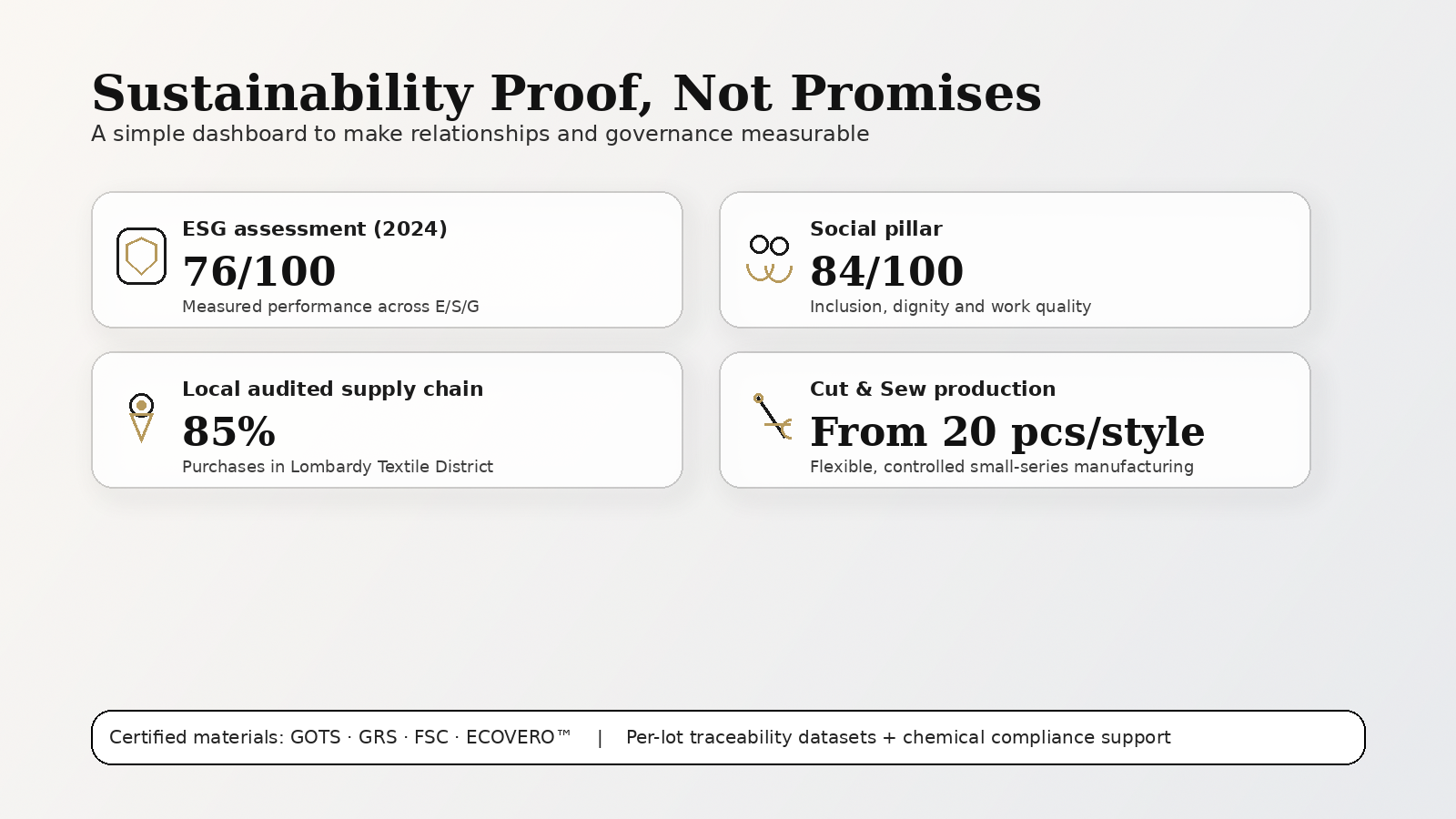Viewport: 1456px width, 819px height.
Task: Click the From 20 pcs/style text
Action: (x=1007, y=432)
